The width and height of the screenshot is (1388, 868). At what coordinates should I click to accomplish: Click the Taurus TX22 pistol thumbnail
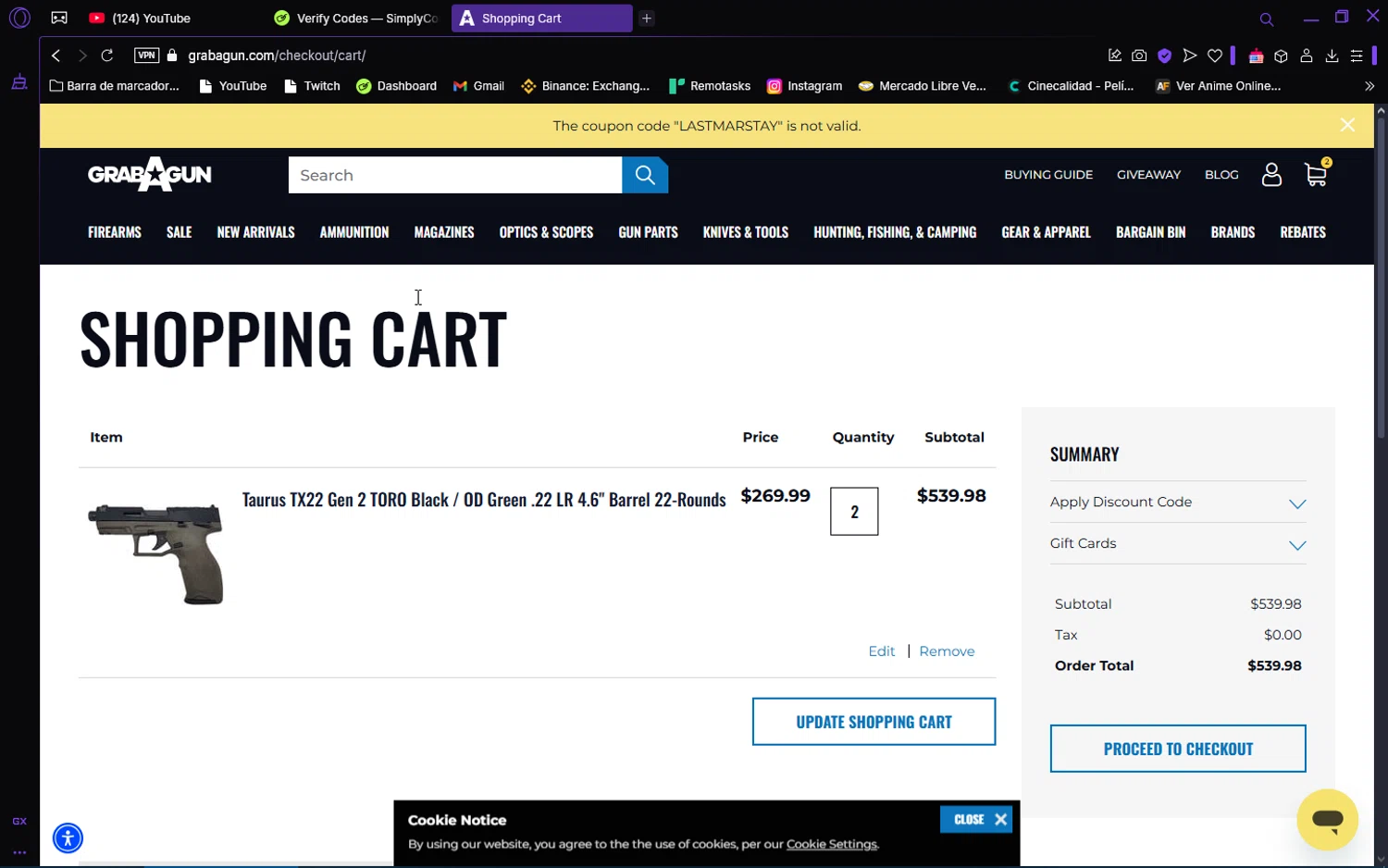click(156, 553)
